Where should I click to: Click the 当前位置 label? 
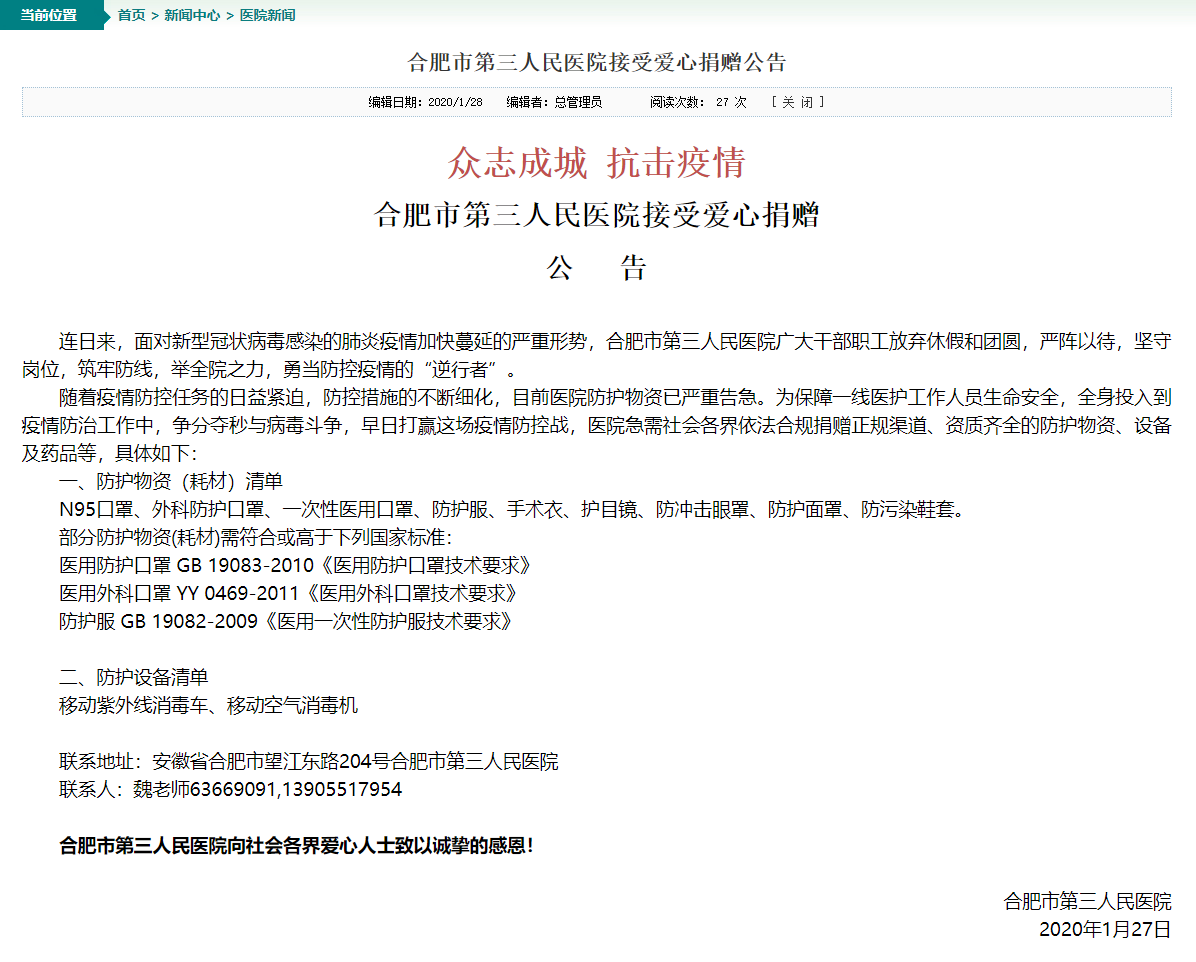coord(48,15)
